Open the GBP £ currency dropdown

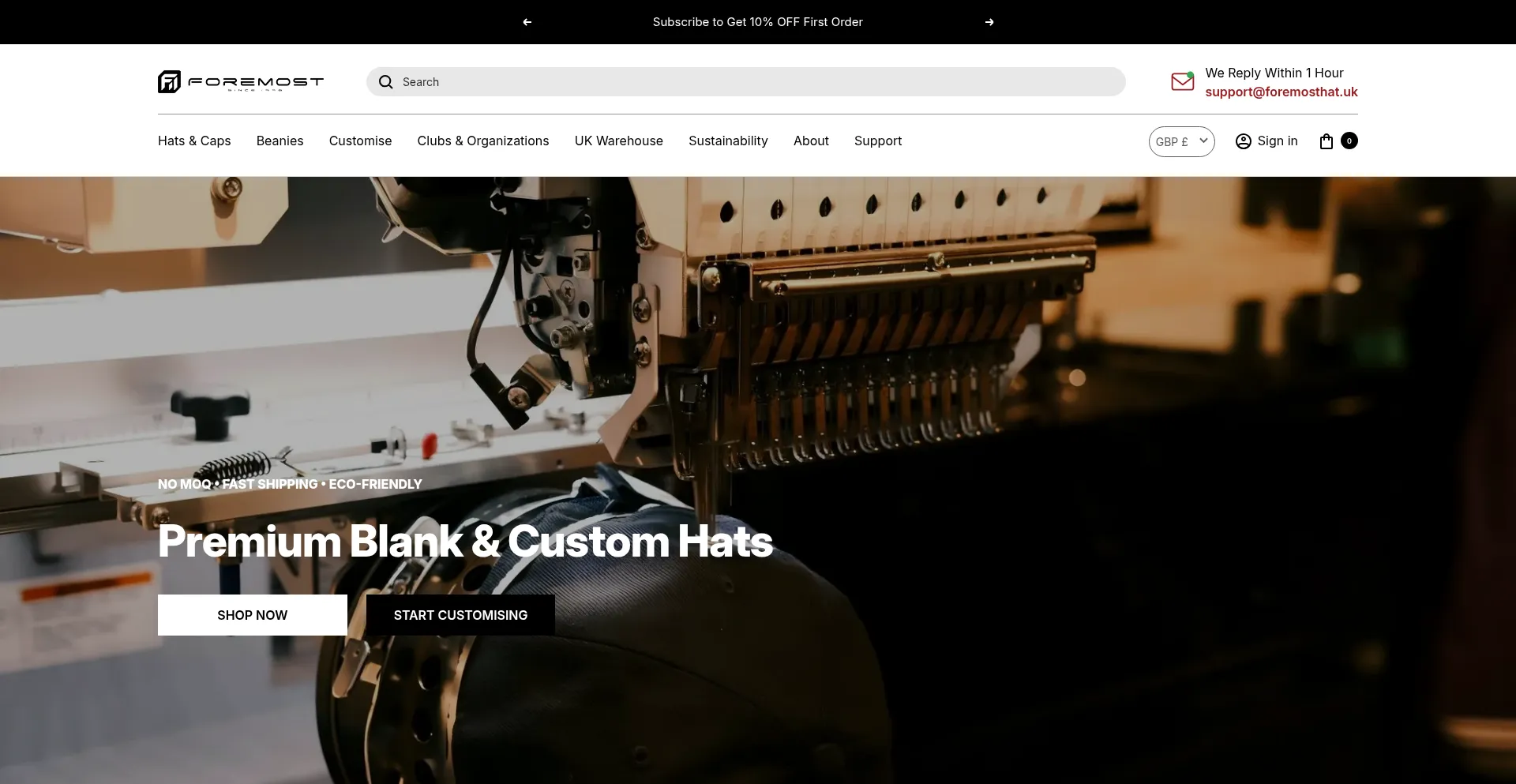click(x=1181, y=141)
